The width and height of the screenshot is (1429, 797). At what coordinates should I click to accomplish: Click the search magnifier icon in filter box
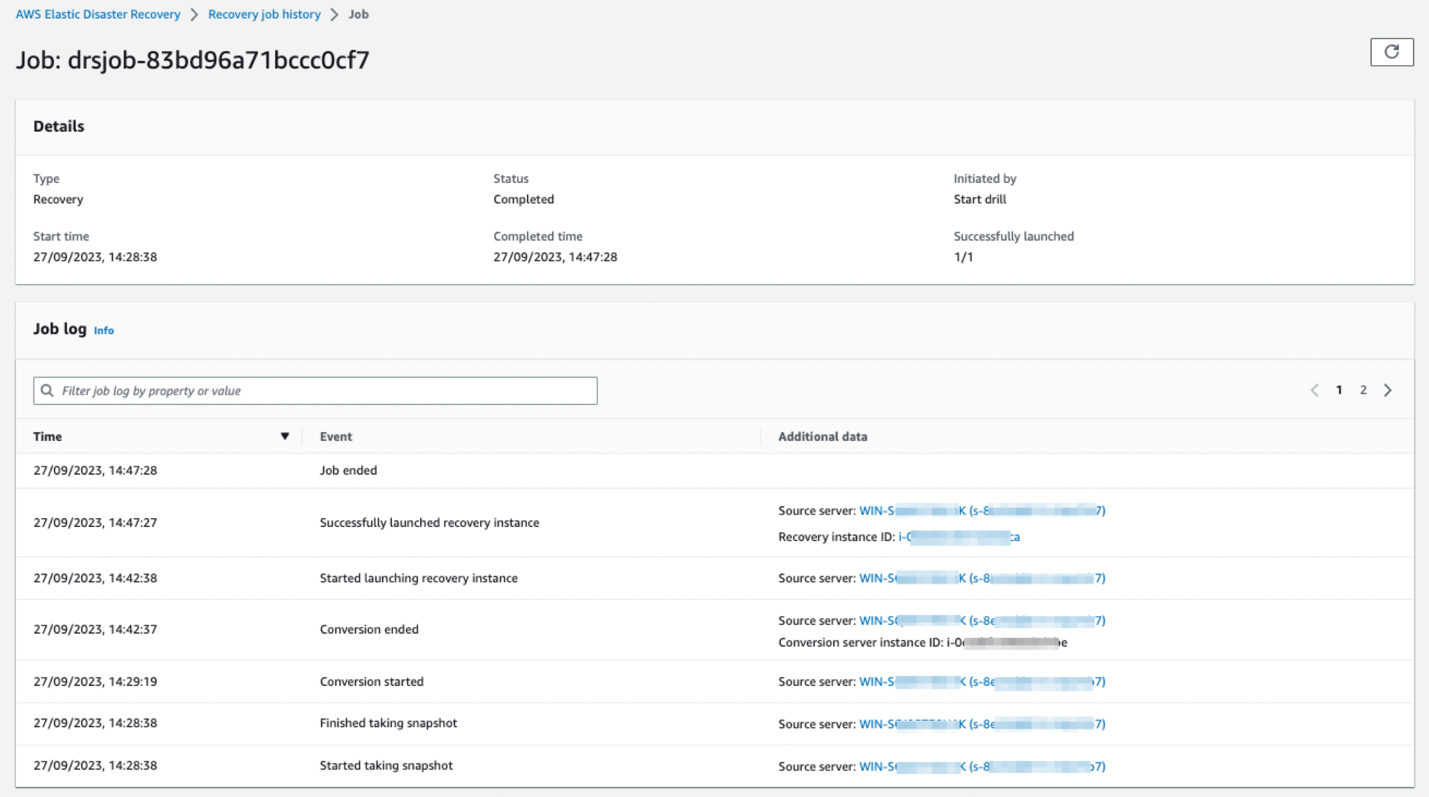click(47, 391)
